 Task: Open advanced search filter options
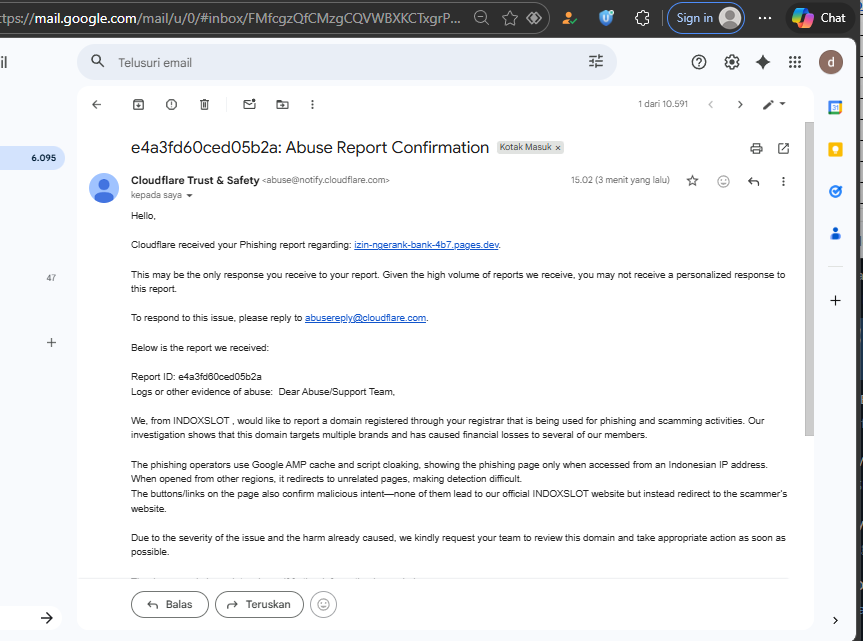(x=596, y=62)
